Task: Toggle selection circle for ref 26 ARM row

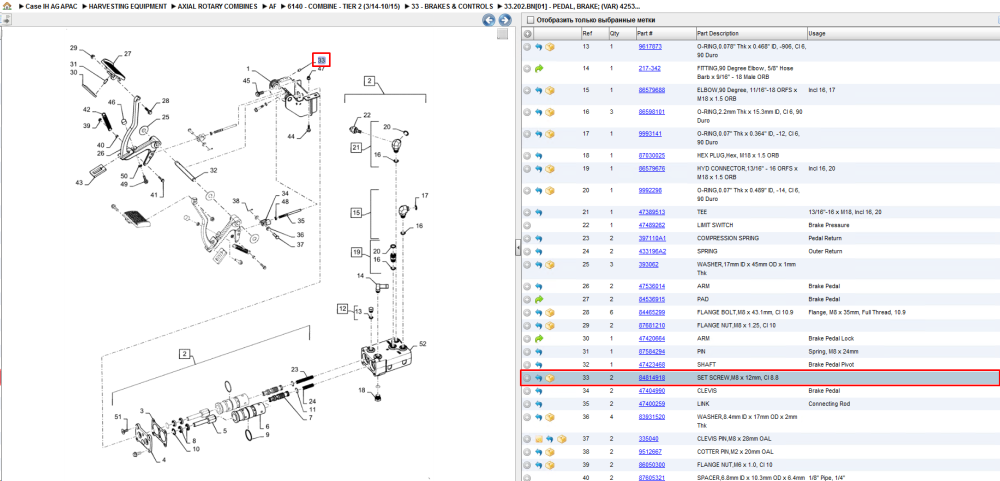Action: tap(527, 286)
